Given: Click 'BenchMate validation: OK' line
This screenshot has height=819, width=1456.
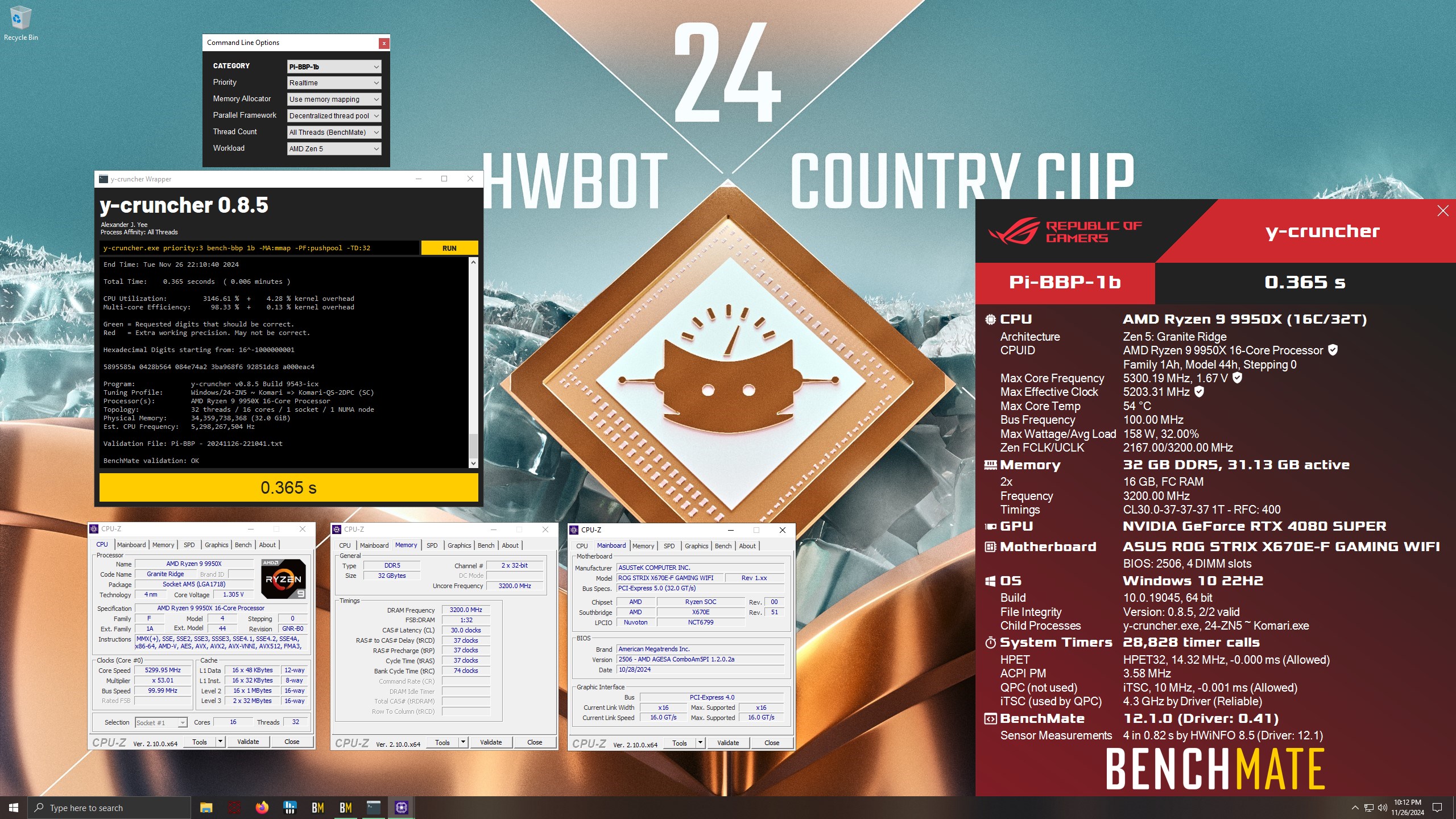Looking at the screenshot, I should pyautogui.click(x=151, y=461).
